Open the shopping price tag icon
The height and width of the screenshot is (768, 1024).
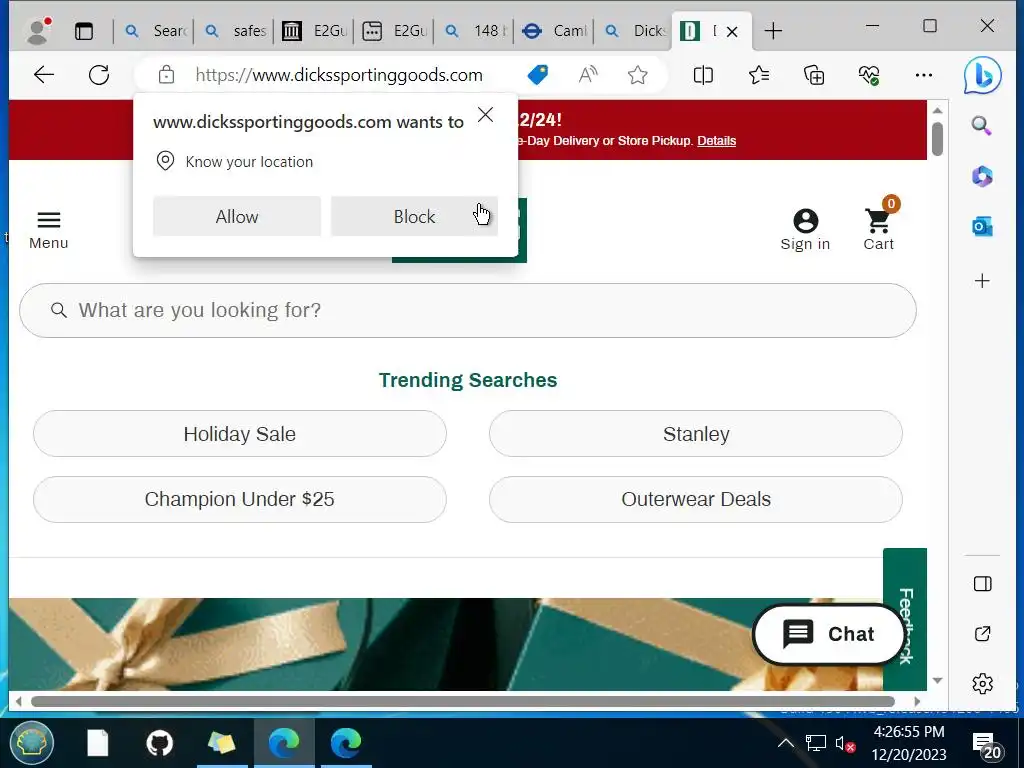pos(537,75)
